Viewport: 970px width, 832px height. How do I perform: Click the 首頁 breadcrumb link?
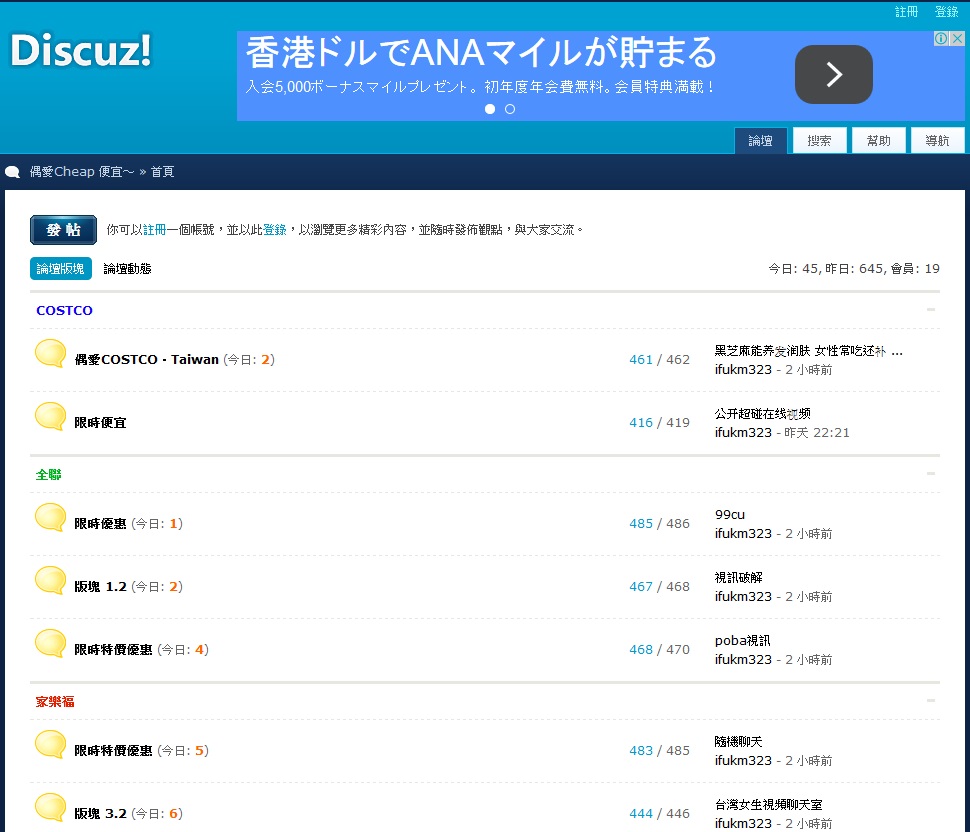click(163, 172)
